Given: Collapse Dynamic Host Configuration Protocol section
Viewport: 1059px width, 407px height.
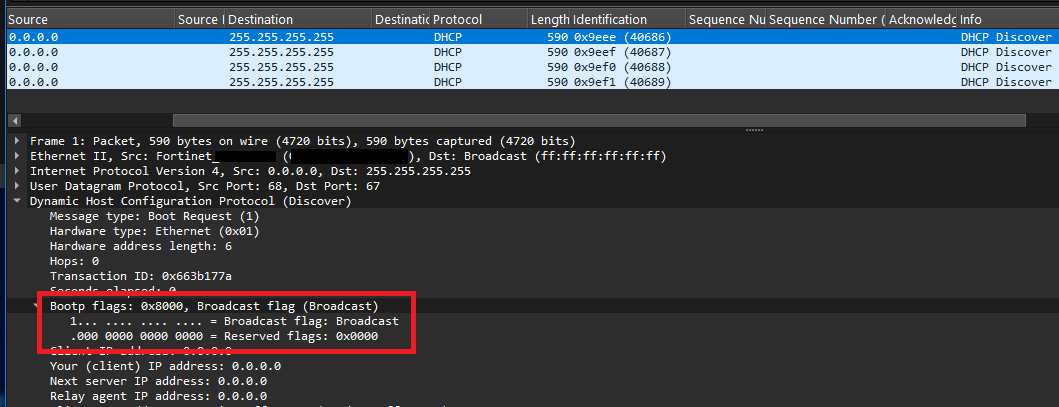Looking at the screenshot, I should tap(16, 201).
